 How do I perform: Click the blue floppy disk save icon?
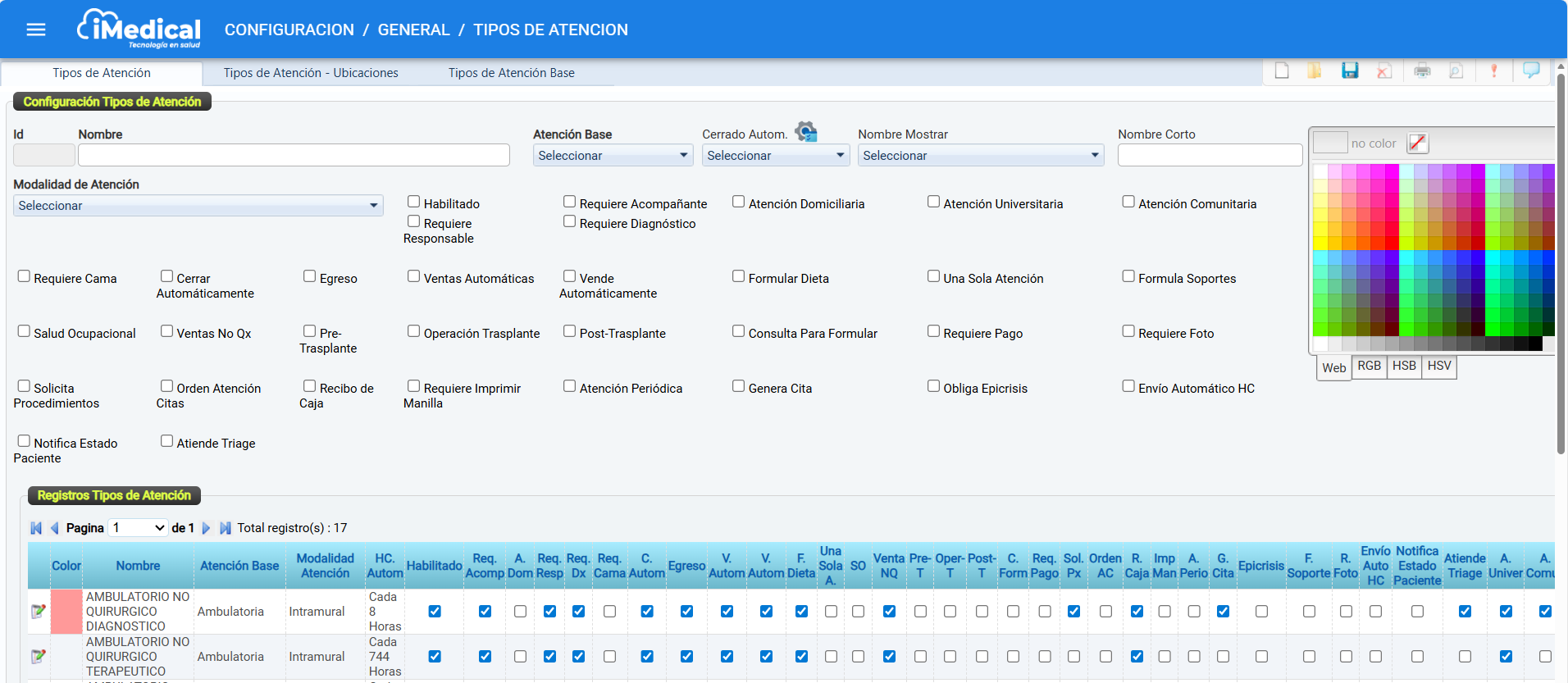pos(1350,71)
